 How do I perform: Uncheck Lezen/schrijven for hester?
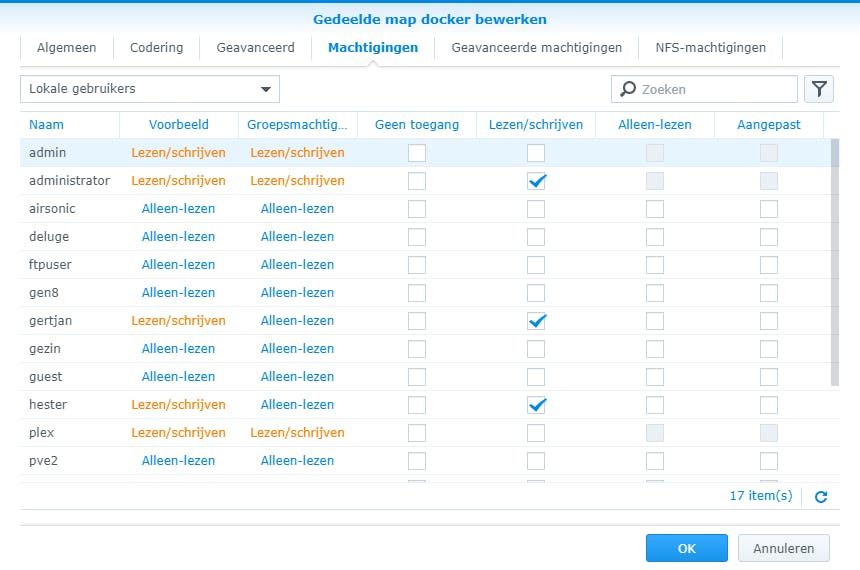pos(537,405)
